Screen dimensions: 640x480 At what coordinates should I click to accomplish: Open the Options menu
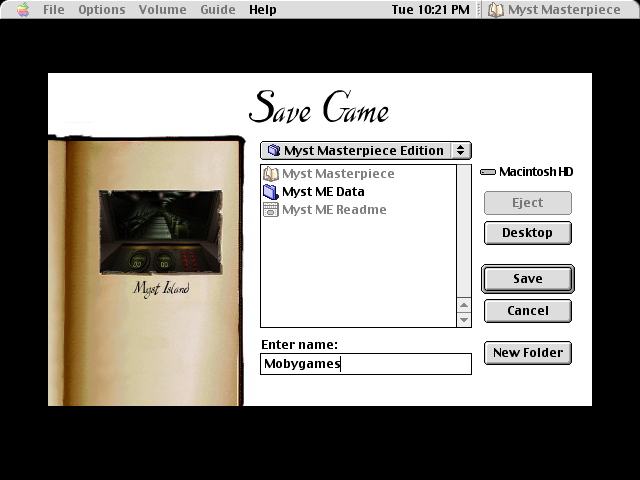point(102,10)
